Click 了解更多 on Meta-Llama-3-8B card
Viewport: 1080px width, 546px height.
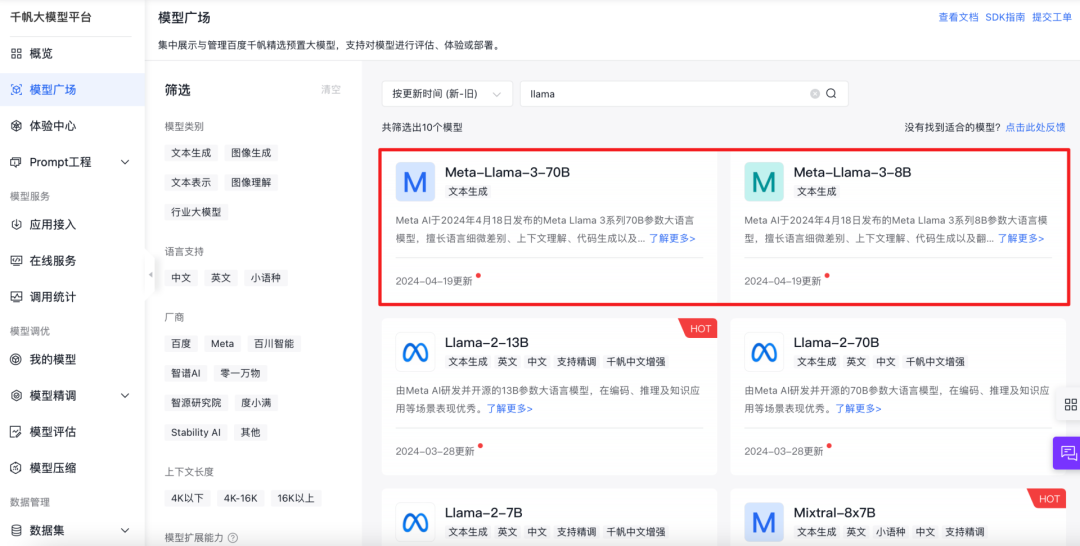(x=1021, y=238)
